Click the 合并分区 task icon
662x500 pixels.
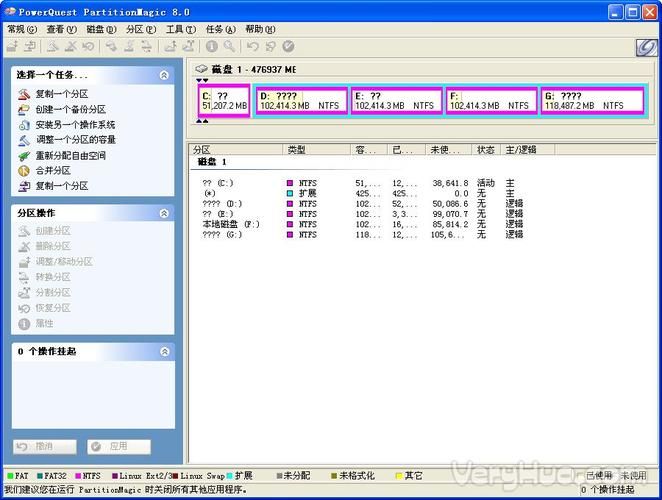(24, 171)
